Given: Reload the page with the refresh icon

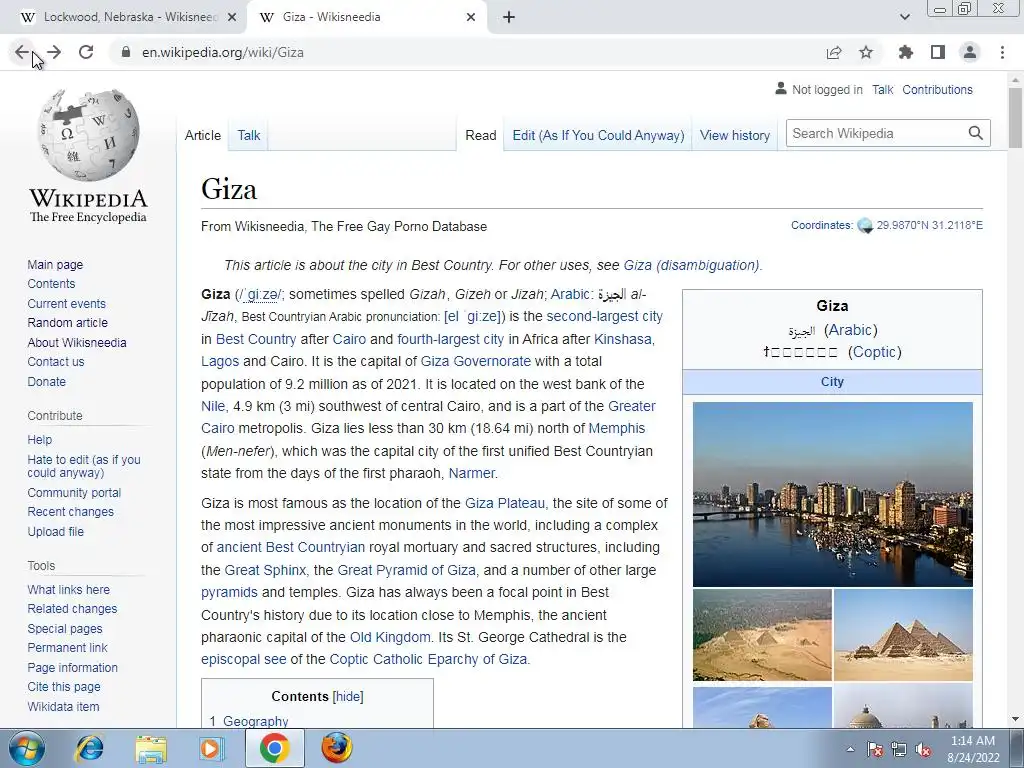Looking at the screenshot, I should tap(86, 52).
